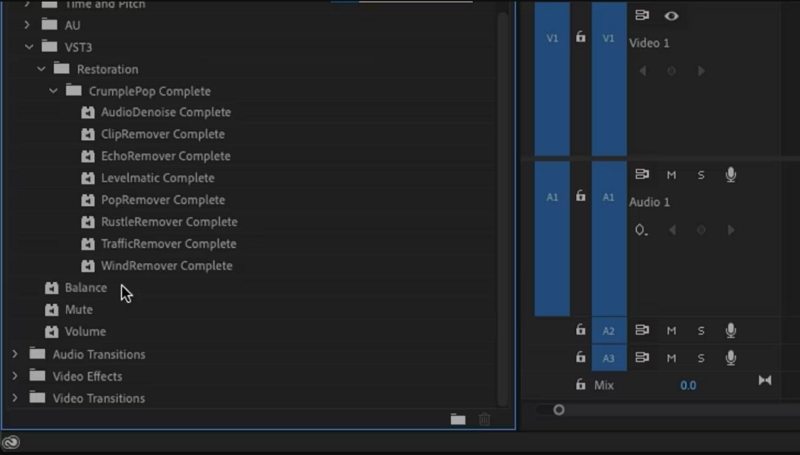Go to previous keyframe on Audio 1
Screen dimensions: 800x455
(672, 230)
